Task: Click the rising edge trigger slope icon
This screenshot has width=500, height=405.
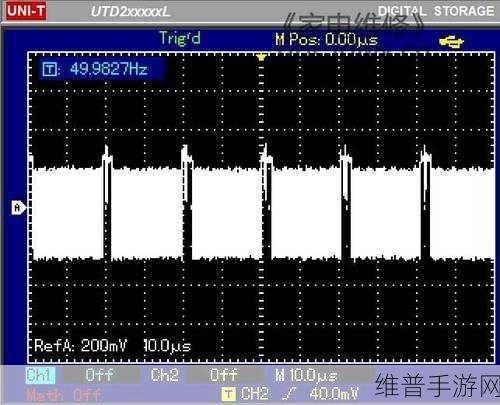Action: click(289, 394)
